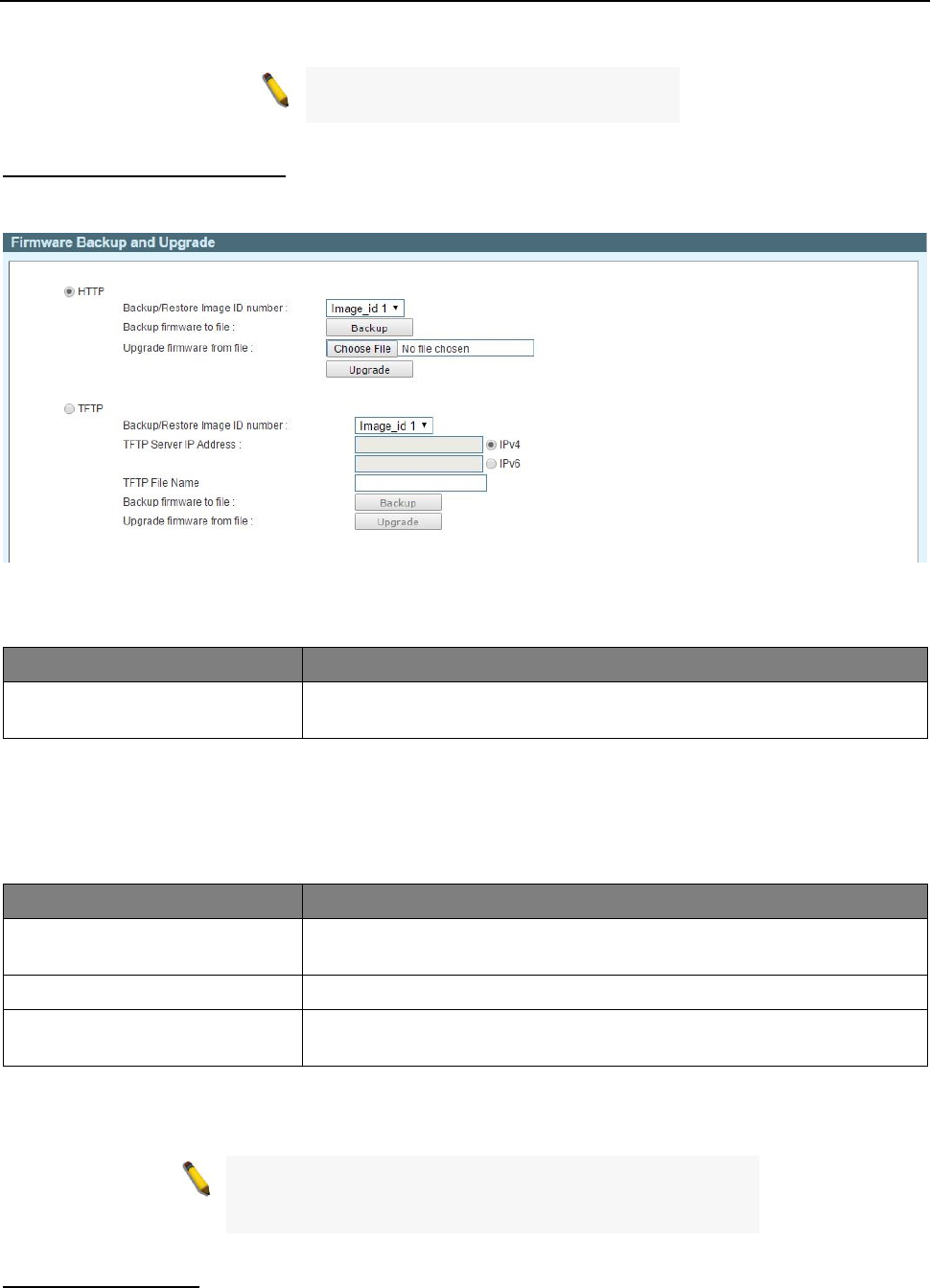Open HTTP Image_id 1 dropdown
Viewport: 930px width, 1288px height.
pos(365,309)
